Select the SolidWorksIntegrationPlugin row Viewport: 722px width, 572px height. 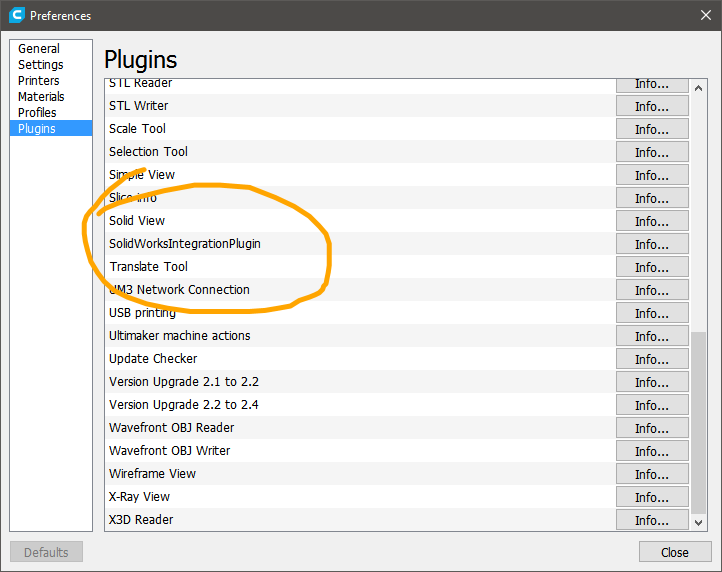tap(360, 244)
